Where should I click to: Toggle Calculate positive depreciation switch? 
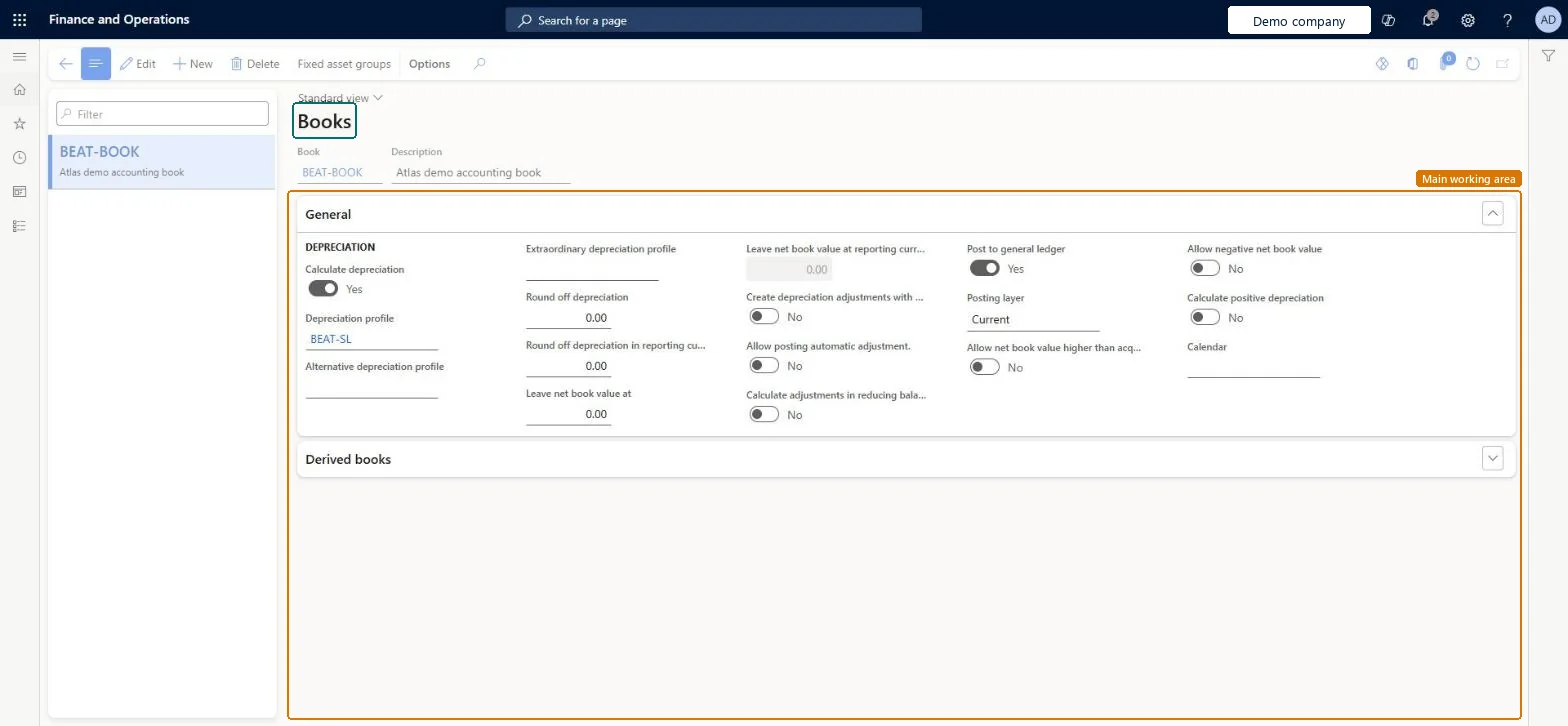coord(1205,317)
